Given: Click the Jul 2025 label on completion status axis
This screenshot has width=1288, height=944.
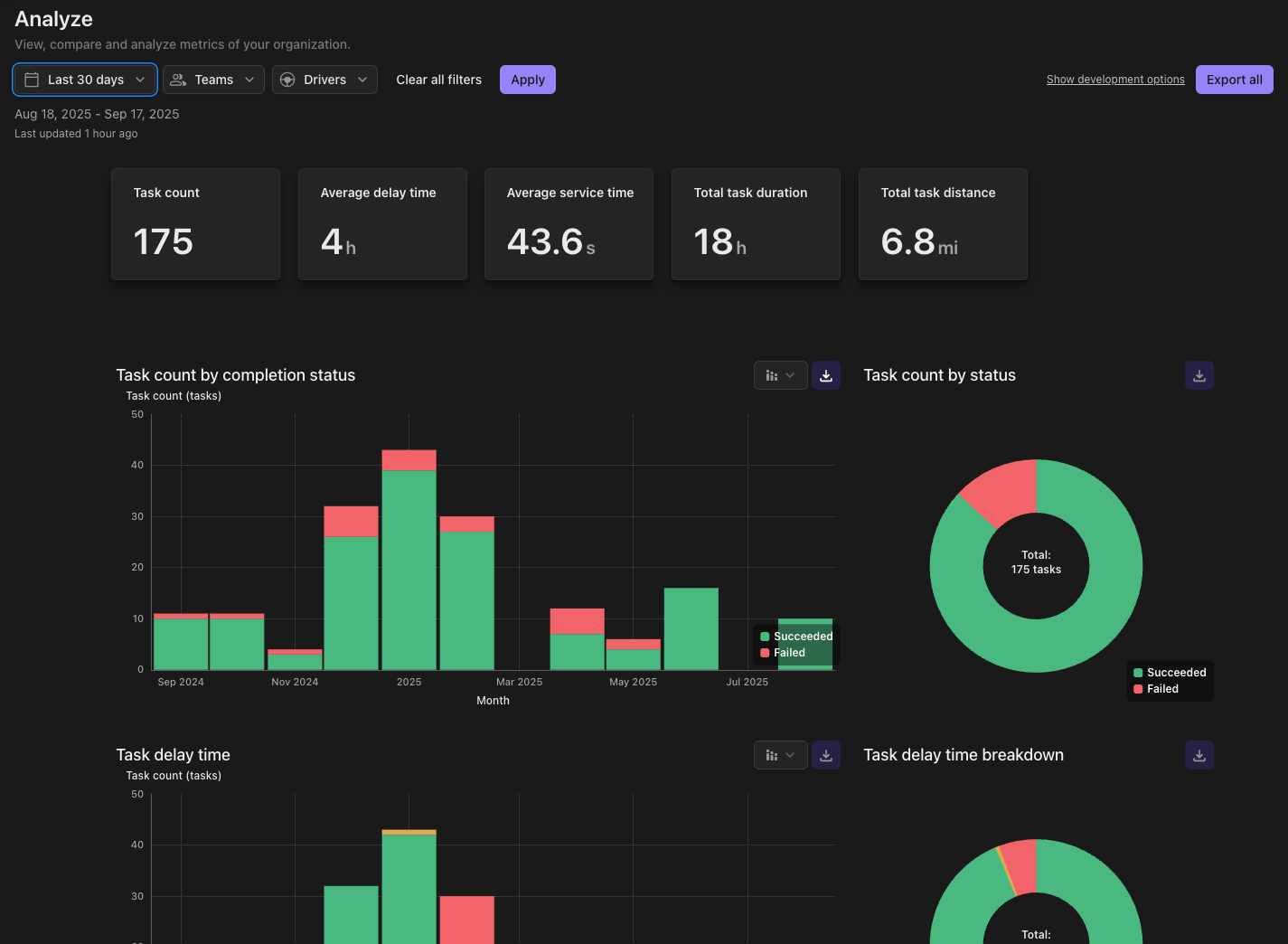Looking at the screenshot, I should (x=747, y=682).
